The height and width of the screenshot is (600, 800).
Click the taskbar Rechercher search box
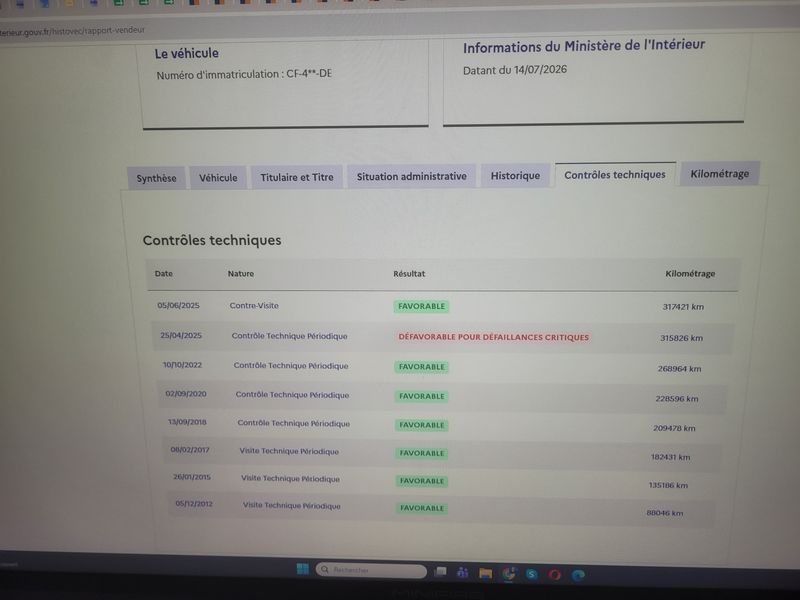pyautogui.click(x=371, y=570)
